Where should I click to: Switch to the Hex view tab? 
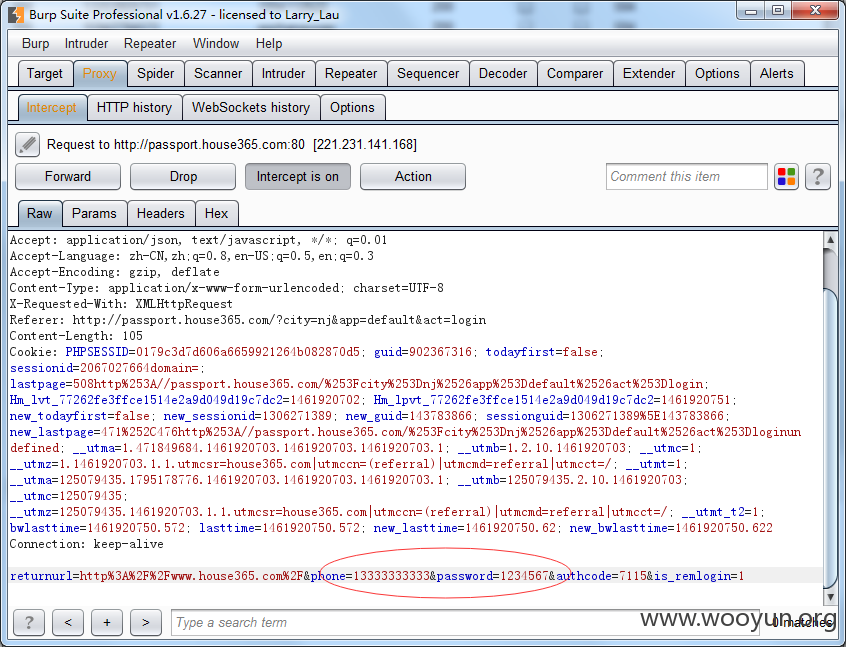click(216, 214)
